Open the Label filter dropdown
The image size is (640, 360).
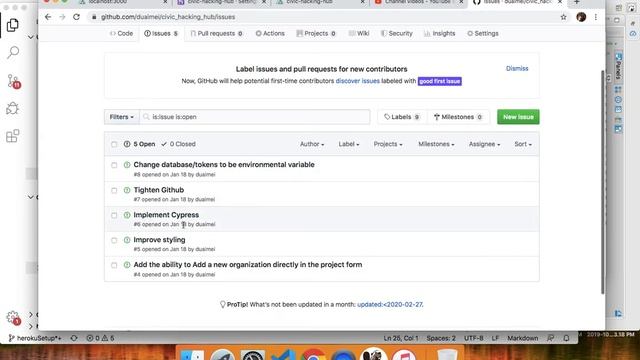pyautogui.click(x=349, y=144)
